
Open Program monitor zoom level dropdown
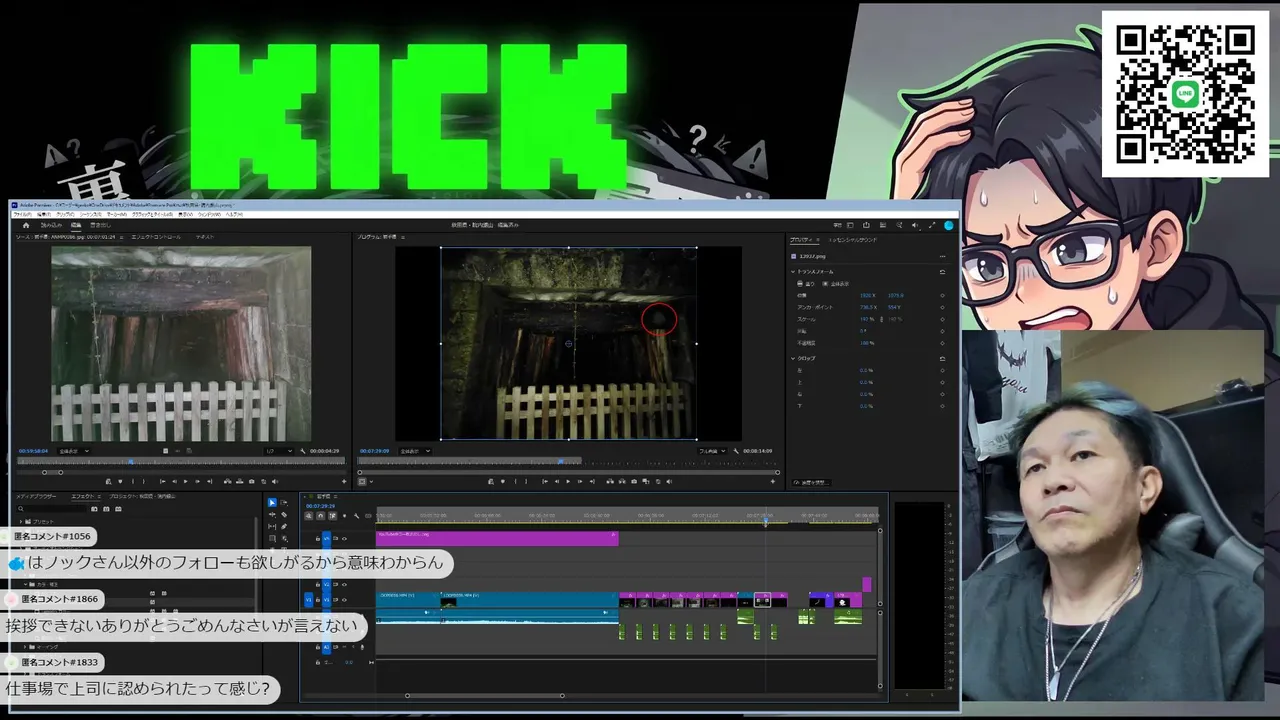pos(415,451)
